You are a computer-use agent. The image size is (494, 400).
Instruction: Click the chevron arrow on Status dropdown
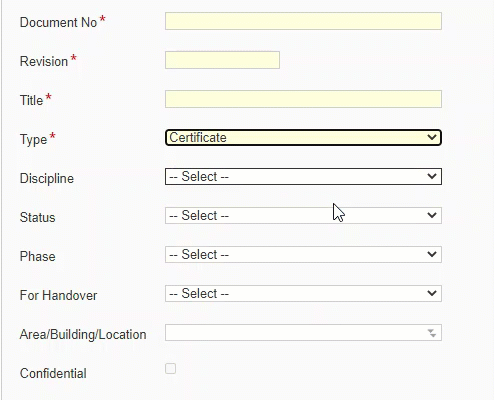[x=432, y=215]
